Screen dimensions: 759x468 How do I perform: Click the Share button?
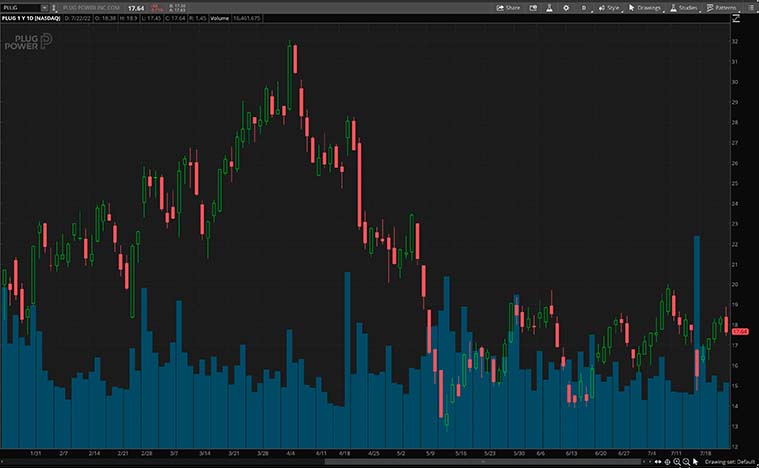pyautogui.click(x=508, y=8)
